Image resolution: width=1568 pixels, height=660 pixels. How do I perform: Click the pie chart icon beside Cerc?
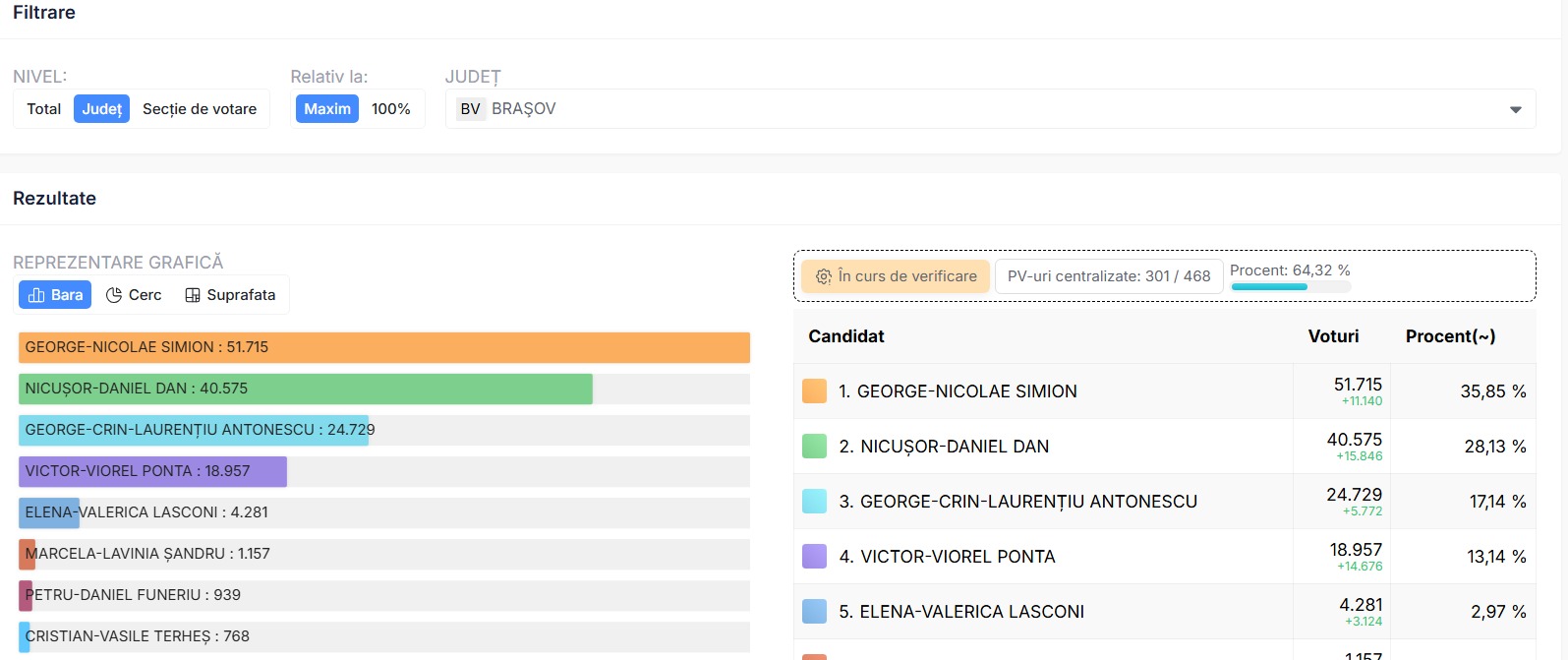pyautogui.click(x=114, y=295)
